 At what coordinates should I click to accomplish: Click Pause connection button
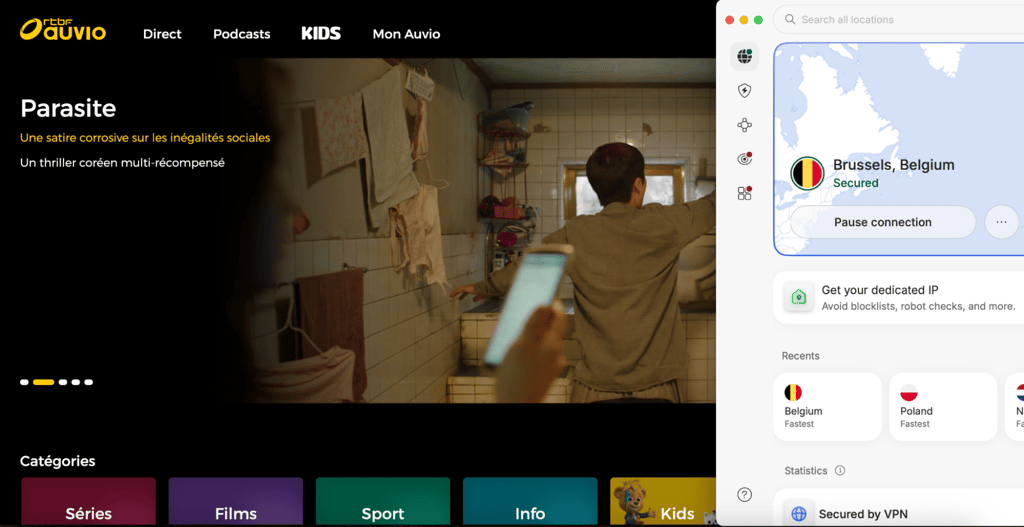point(883,222)
